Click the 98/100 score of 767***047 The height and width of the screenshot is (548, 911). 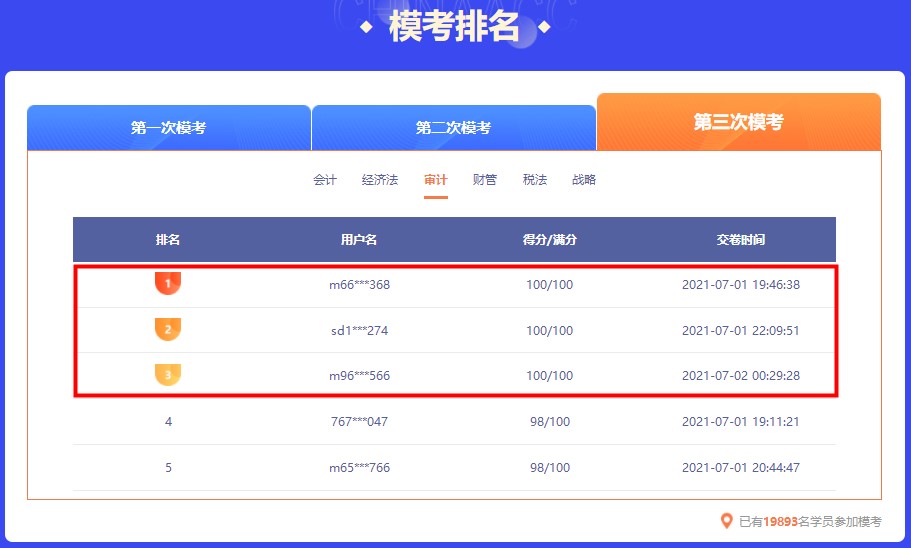tap(550, 422)
